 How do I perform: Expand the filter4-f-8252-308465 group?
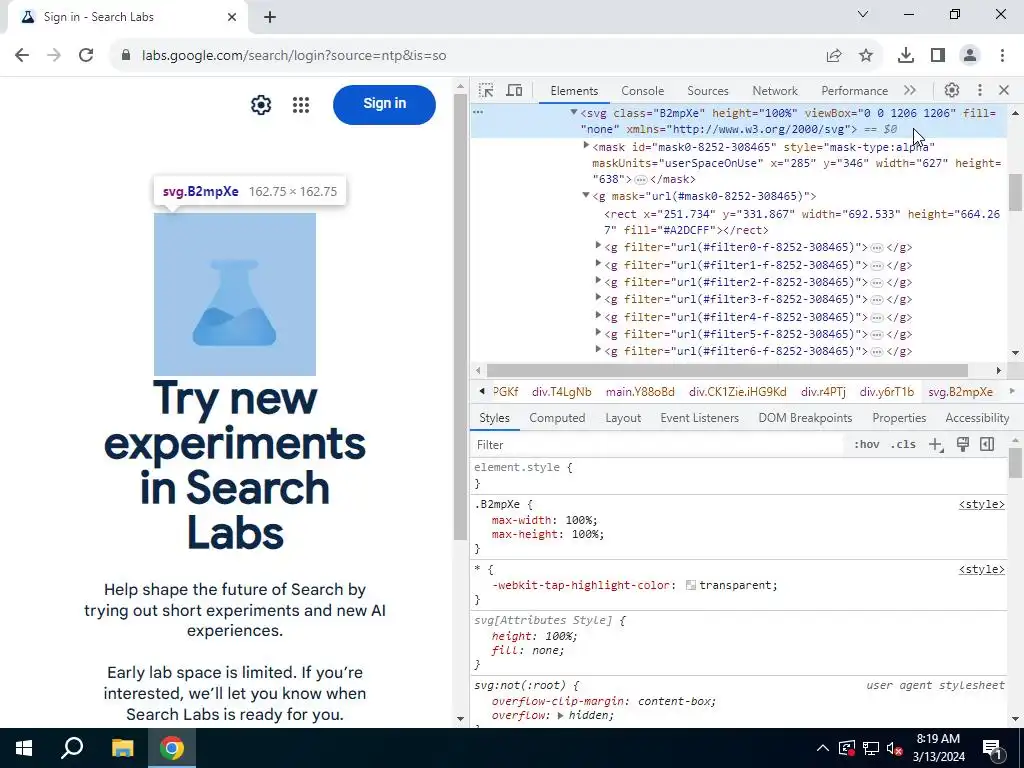pyautogui.click(x=598, y=315)
